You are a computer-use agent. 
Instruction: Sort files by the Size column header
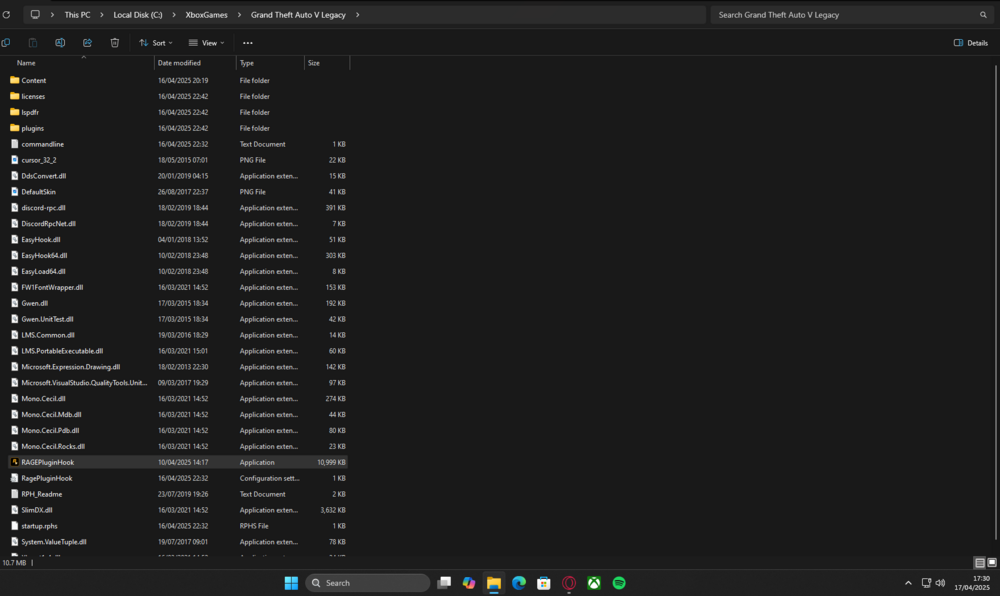click(x=318, y=62)
